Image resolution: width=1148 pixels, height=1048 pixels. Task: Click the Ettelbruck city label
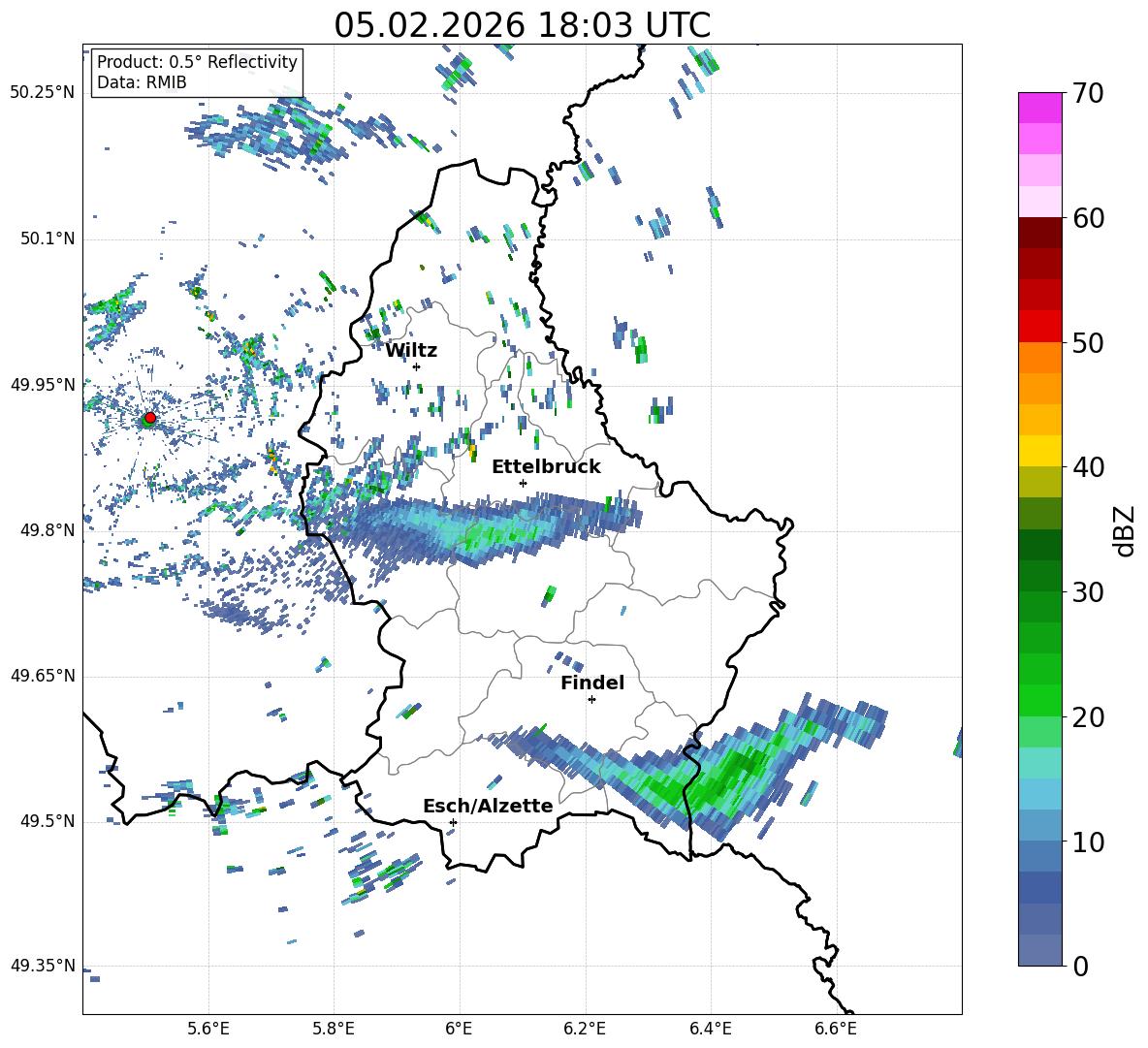pos(546,467)
